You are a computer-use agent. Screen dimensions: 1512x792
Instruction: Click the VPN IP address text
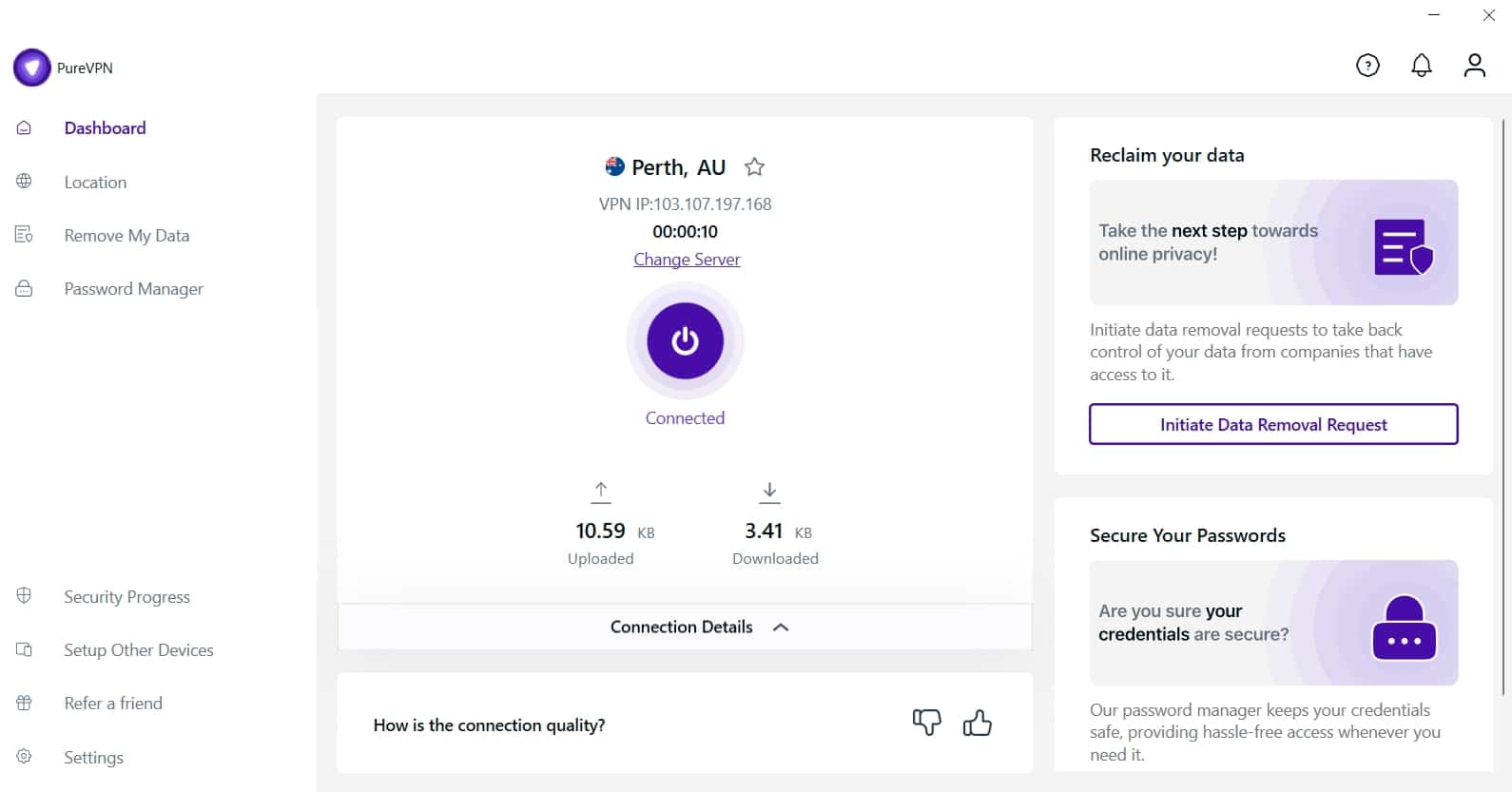[x=685, y=204]
